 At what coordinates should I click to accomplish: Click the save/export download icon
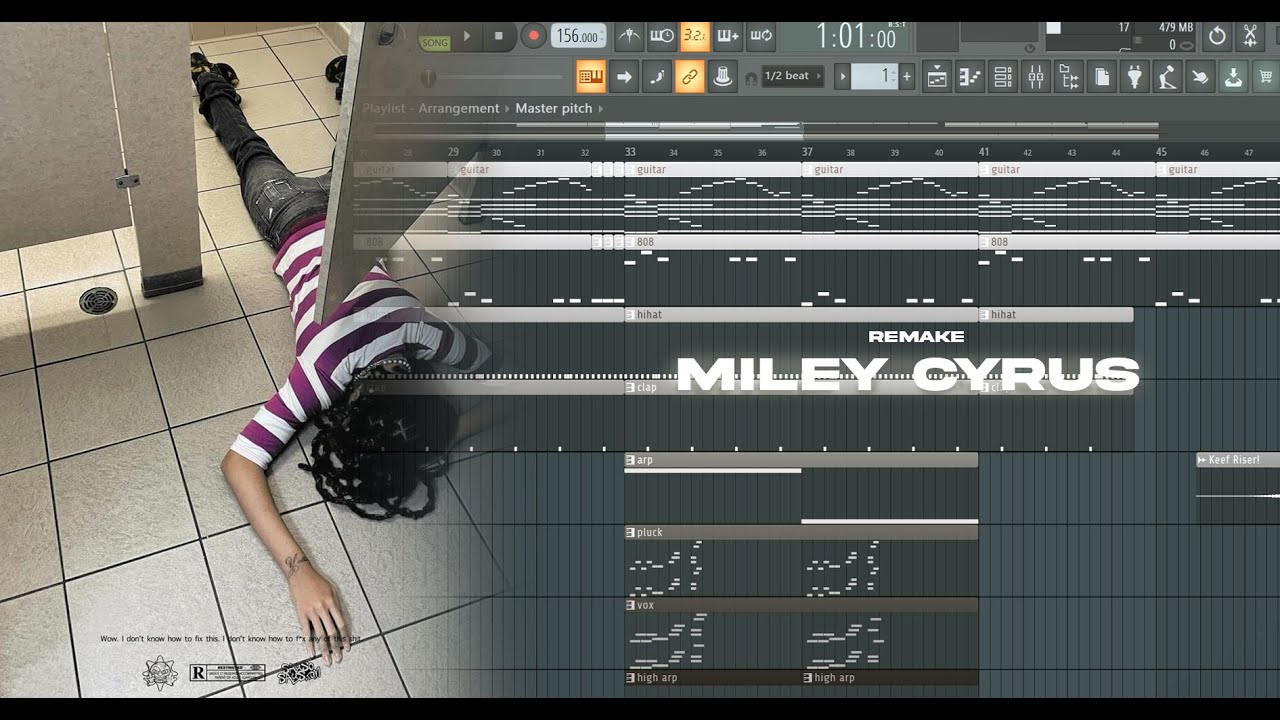click(1234, 77)
